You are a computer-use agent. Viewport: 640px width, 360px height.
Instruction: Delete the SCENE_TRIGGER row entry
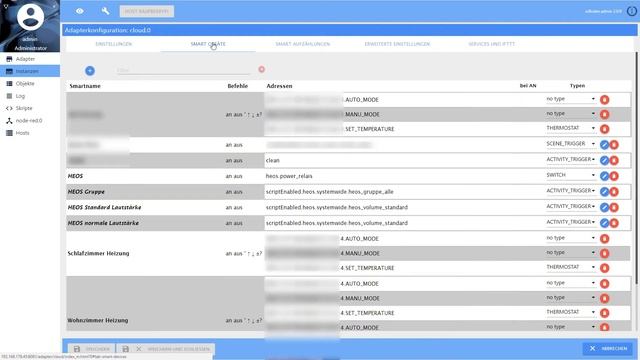[x=614, y=144]
